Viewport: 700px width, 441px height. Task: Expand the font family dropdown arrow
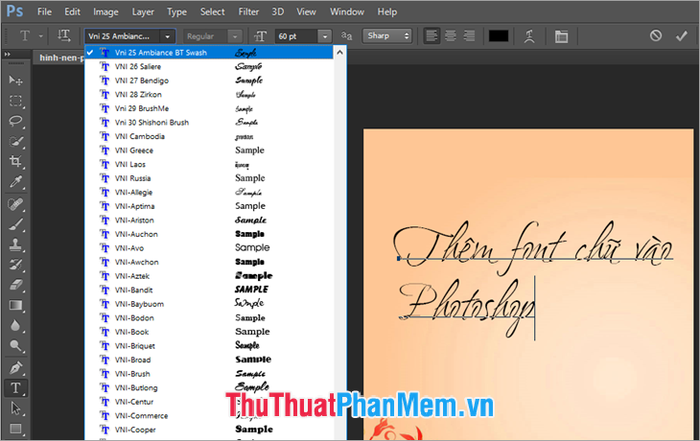[x=167, y=36]
